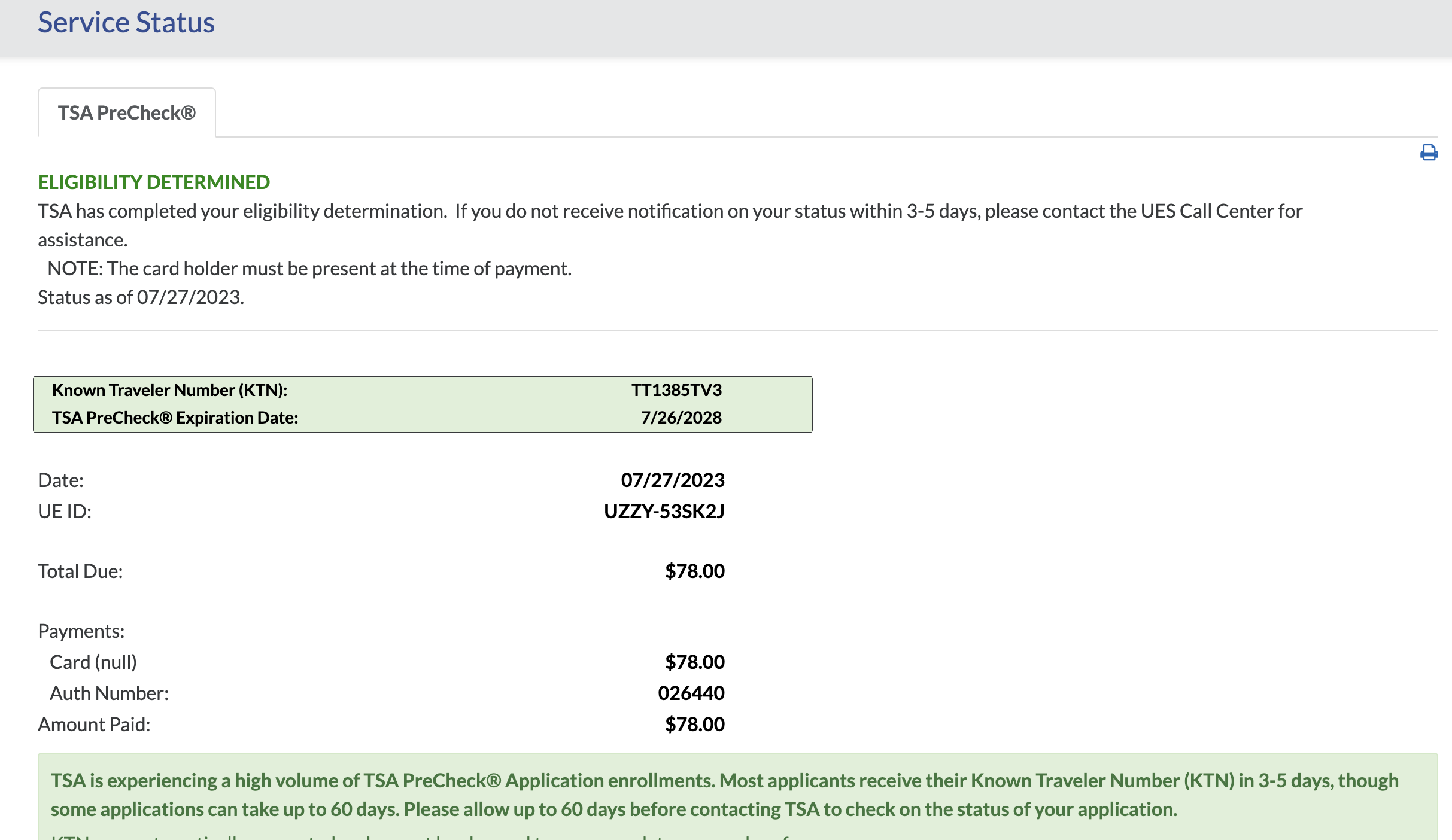Click the TSA PreCheck® Expiration Date label
The image size is (1452, 840).
pyautogui.click(x=175, y=418)
